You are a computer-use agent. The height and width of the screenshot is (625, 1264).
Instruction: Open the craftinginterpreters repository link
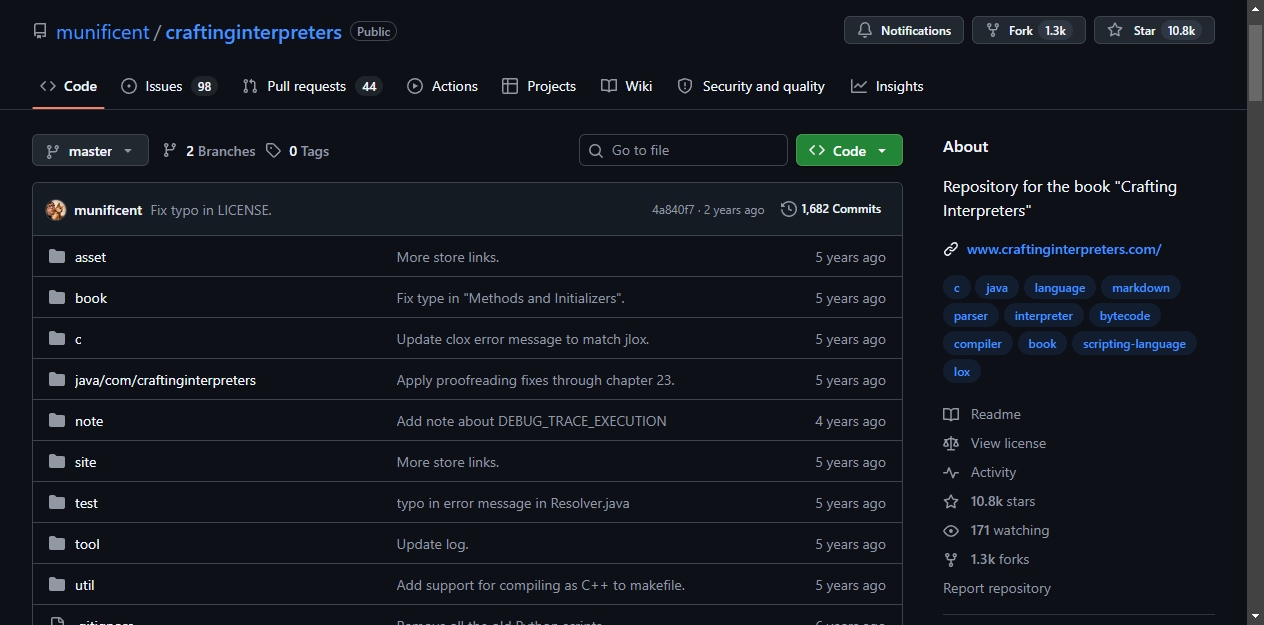point(253,32)
